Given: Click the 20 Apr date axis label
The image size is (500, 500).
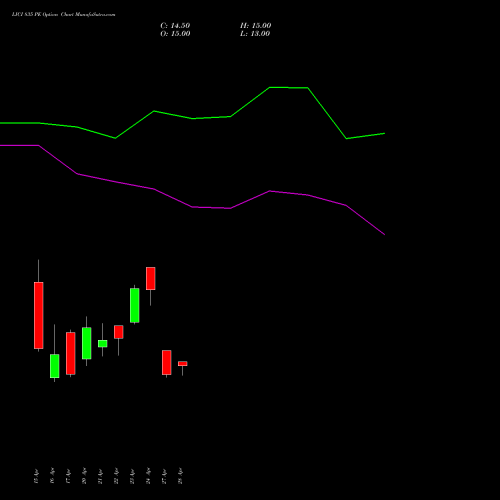Looking at the screenshot, I should pyautogui.click(x=84, y=476).
